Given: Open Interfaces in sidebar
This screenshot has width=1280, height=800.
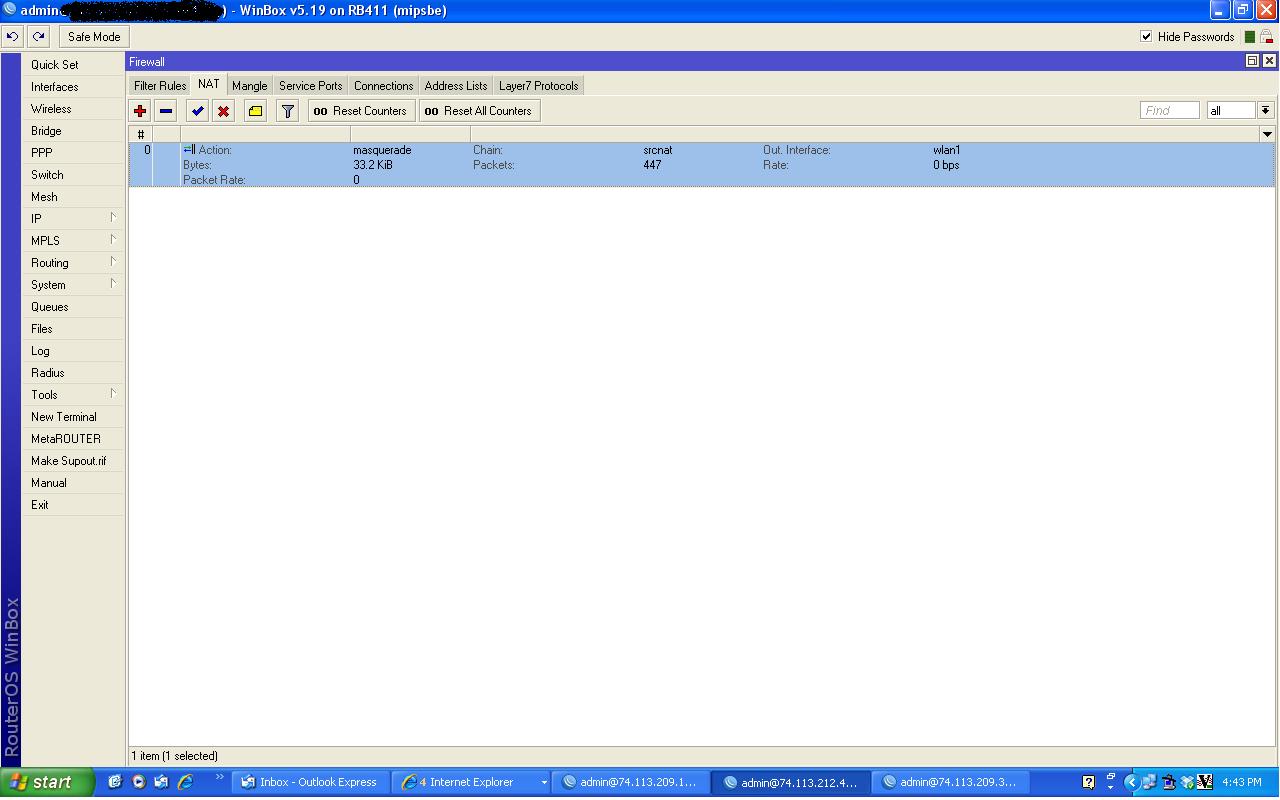Looking at the screenshot, I should pyautogui.click(x=73, y=86).
